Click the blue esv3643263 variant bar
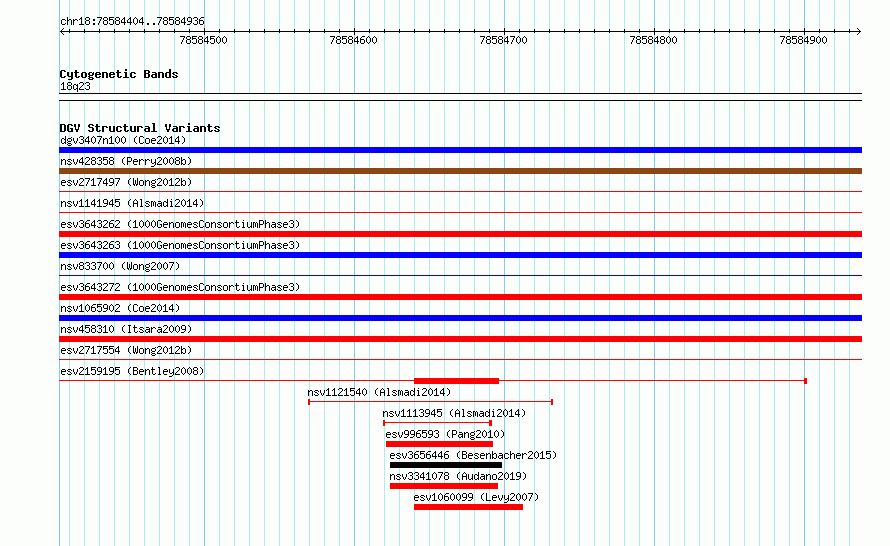The width and height of the screenshot is (890, 546). 460,255
